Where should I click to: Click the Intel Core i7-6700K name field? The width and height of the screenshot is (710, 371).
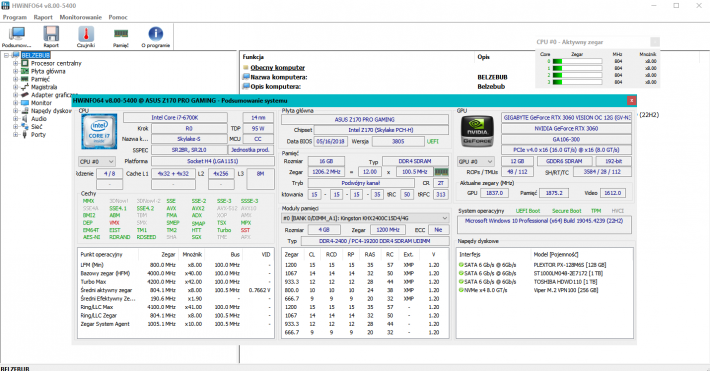pos(175,117)
